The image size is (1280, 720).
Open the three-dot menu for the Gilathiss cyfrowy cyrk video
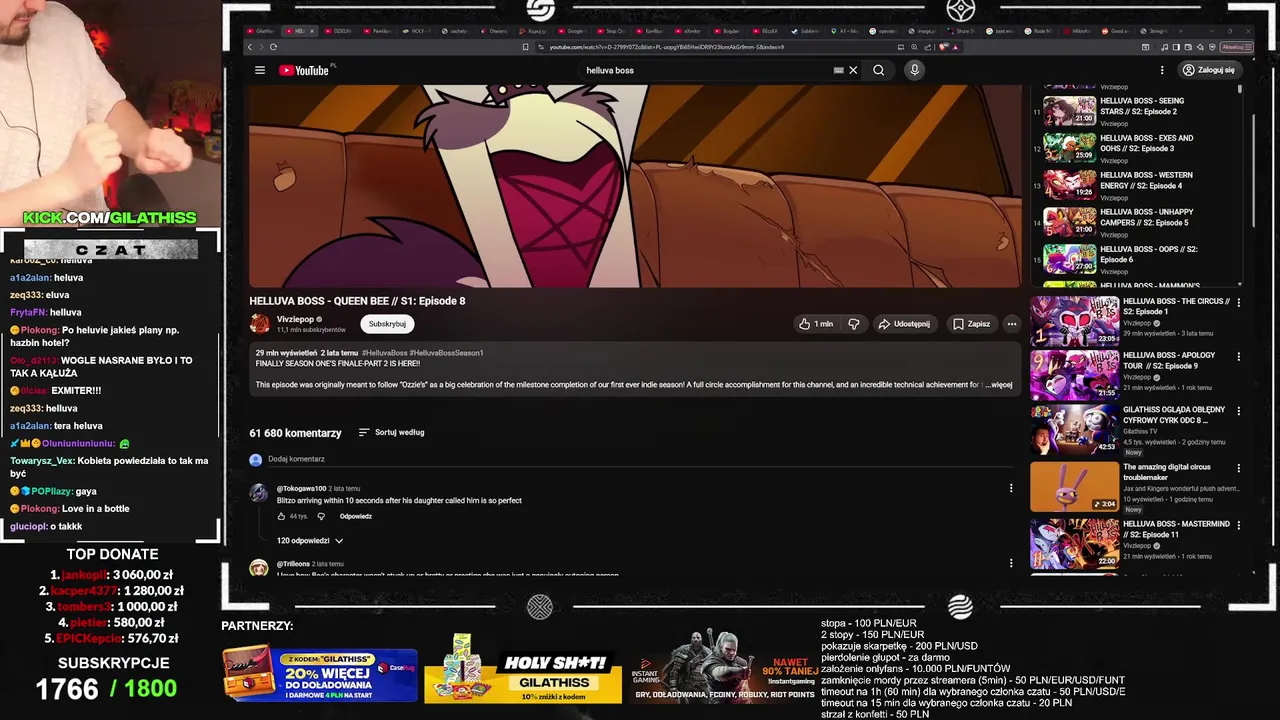pos(1239,410)
